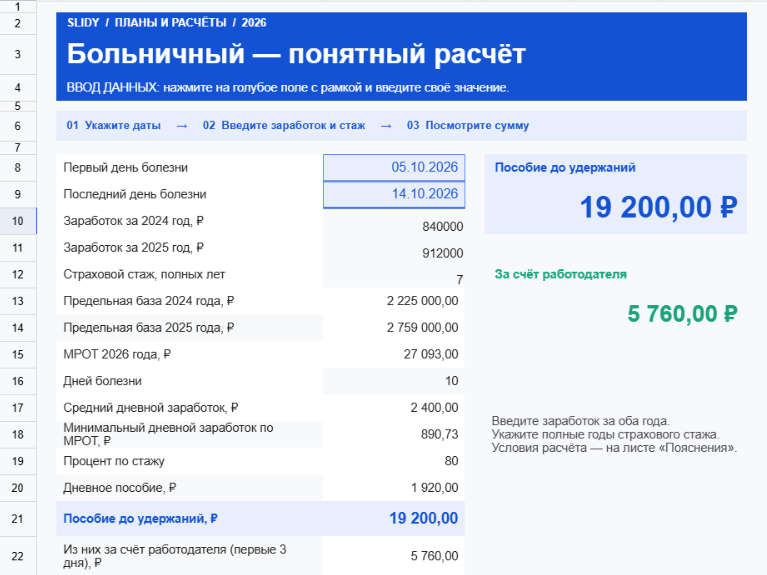Click the 2024 earnings value 840000

point(442,227)
